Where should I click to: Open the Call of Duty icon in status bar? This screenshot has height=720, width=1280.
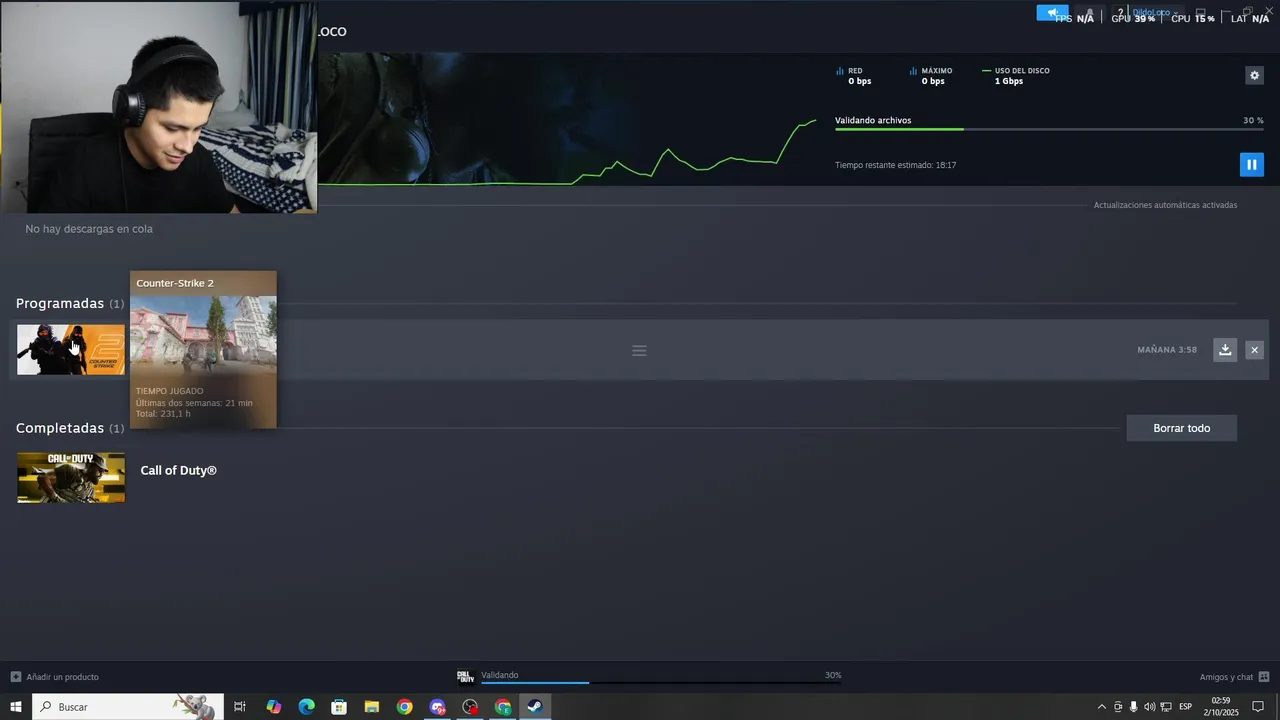[464, 677]
